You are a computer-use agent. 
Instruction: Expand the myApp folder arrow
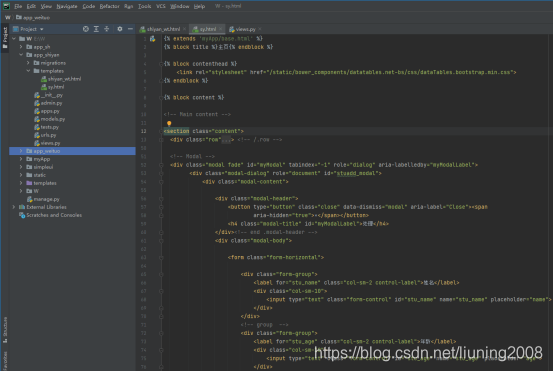click(21, 159)
